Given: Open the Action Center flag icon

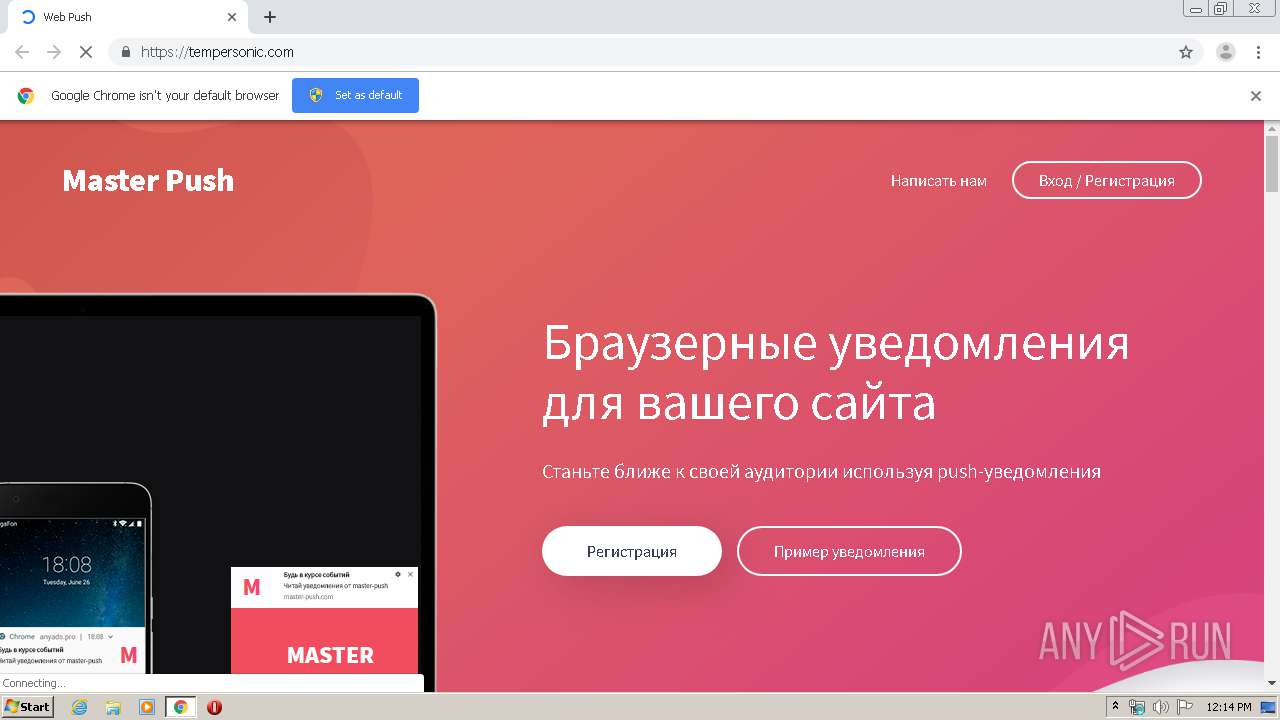Looking at the screenshot, I should [1185, 707].
